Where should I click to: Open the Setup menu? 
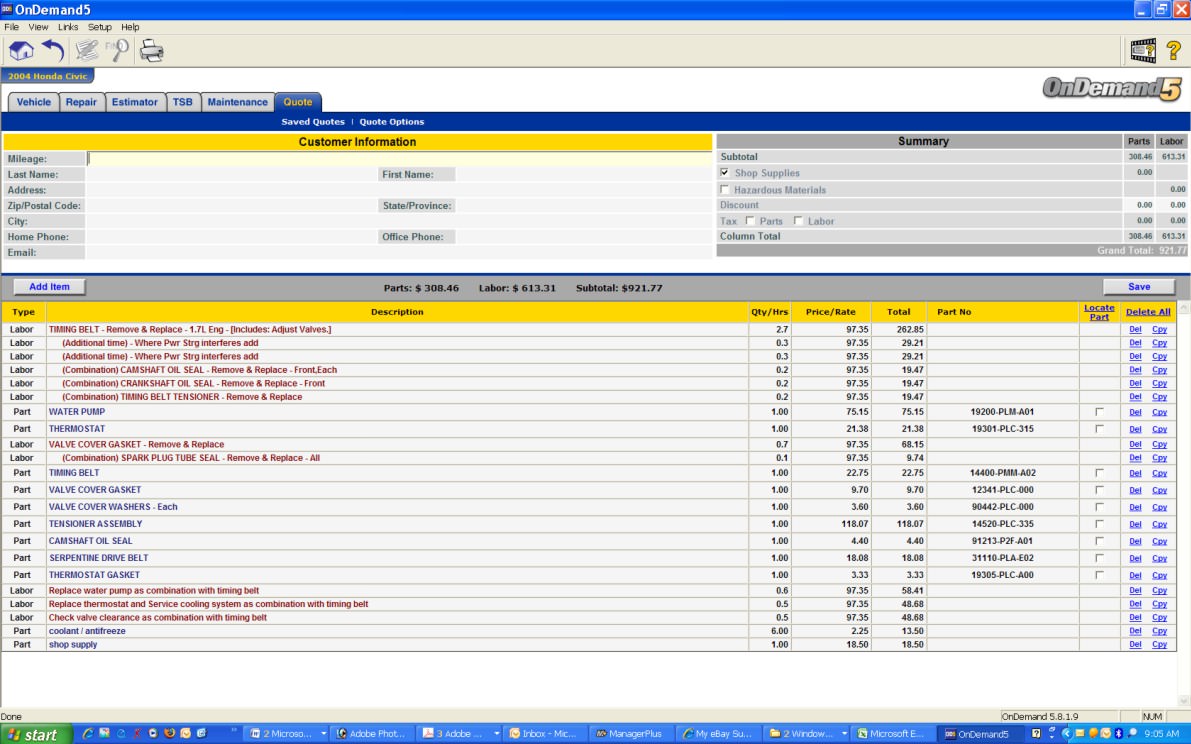pyautogui.click(x=100, y=27)
